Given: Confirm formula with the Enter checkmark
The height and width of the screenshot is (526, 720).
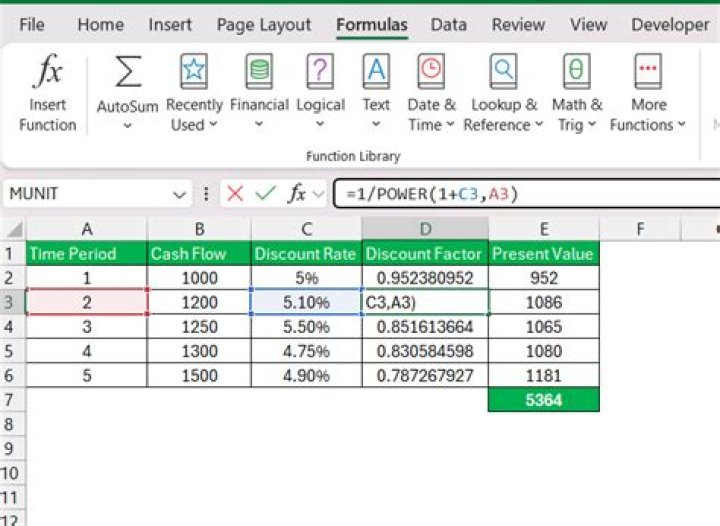Looking at the screenshot, I should click(266, 194).
